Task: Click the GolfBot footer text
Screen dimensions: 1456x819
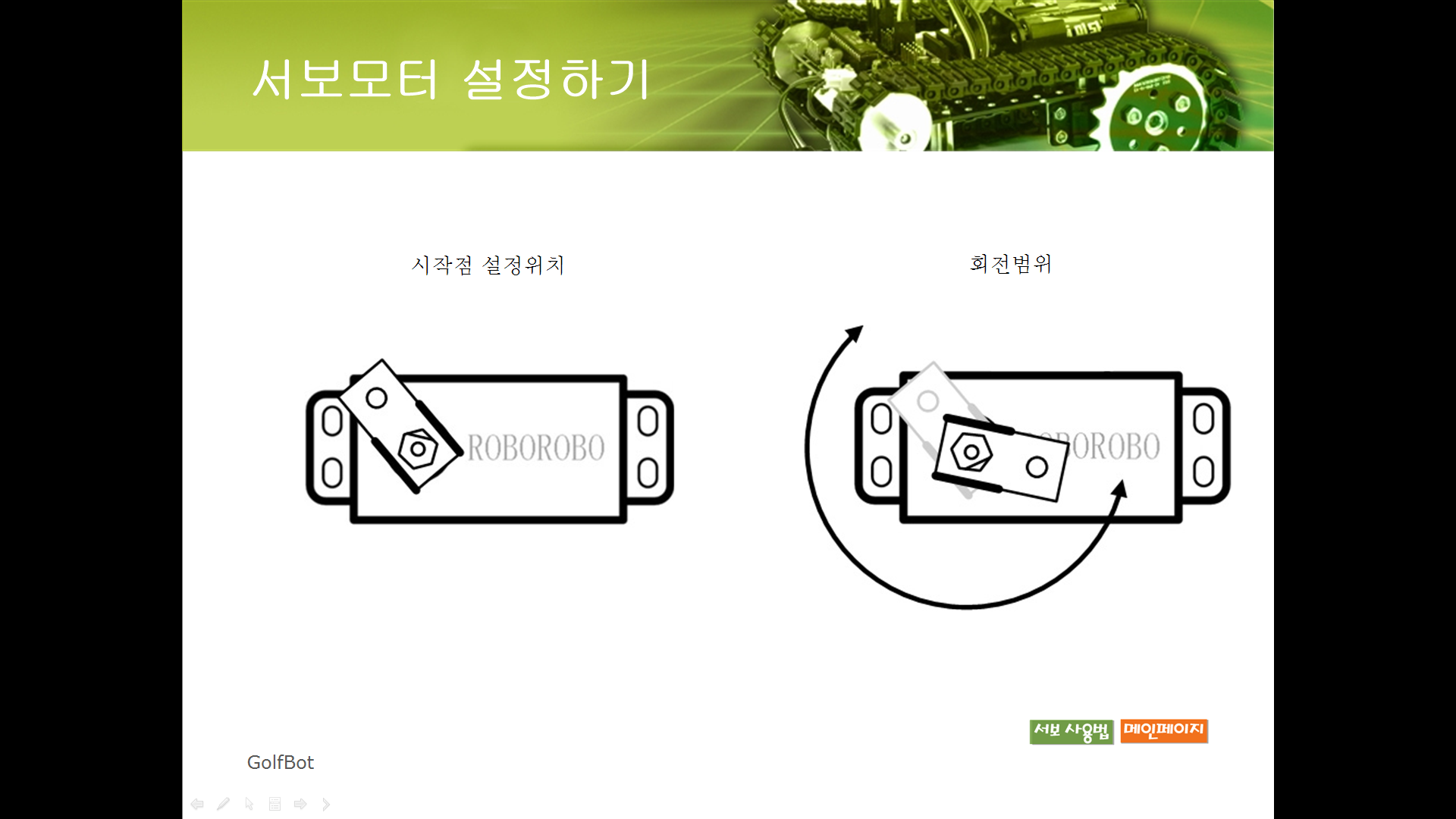Action: [280, 762]
